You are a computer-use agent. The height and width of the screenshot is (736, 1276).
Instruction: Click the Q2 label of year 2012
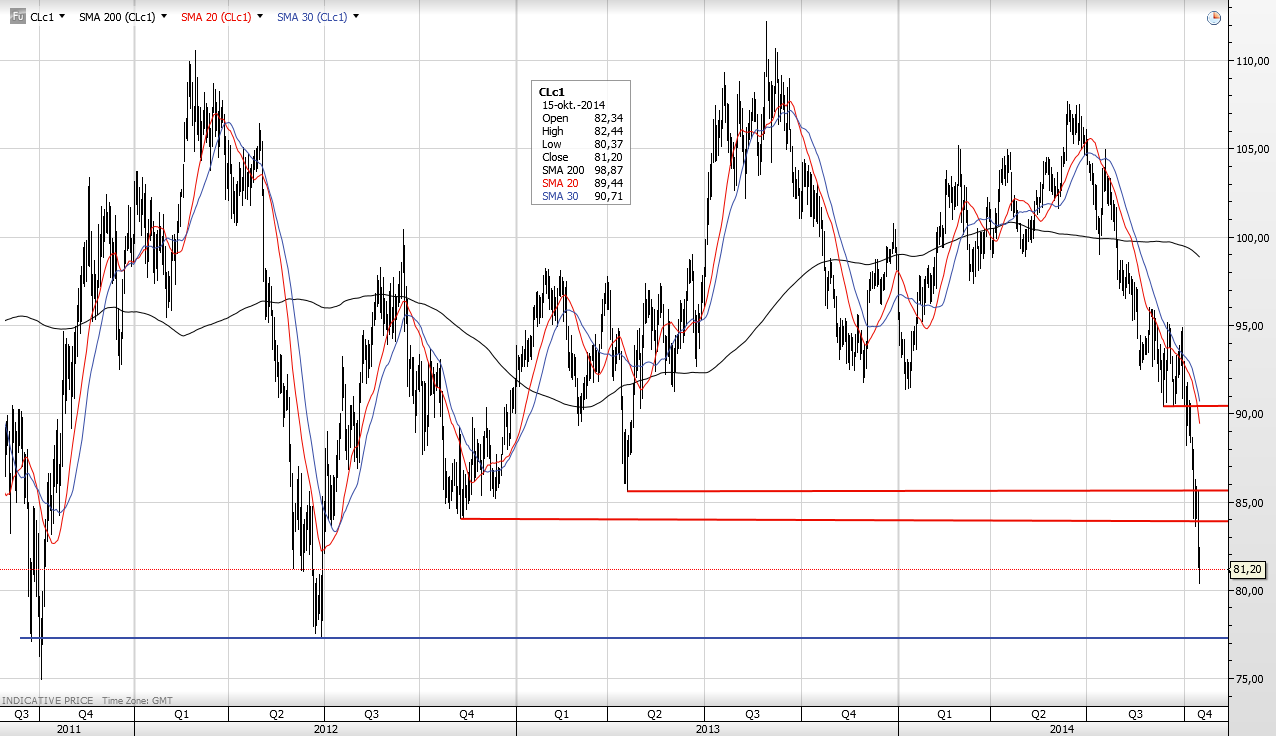[x=277, y=714]
